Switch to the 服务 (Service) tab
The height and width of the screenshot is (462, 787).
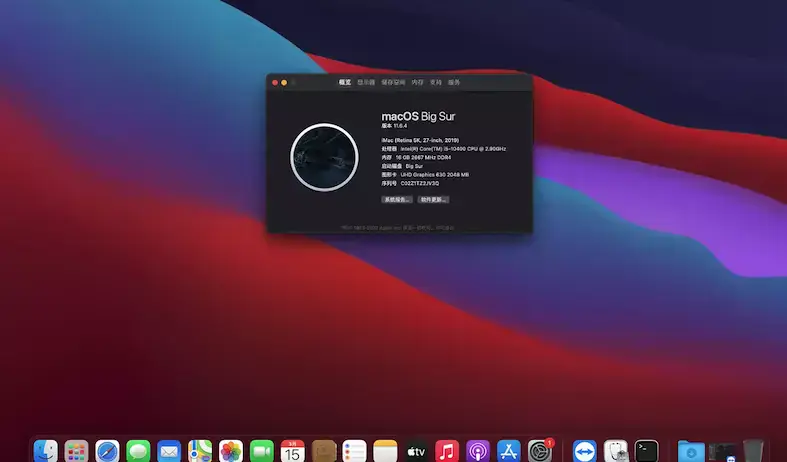[x=454, y=82]
